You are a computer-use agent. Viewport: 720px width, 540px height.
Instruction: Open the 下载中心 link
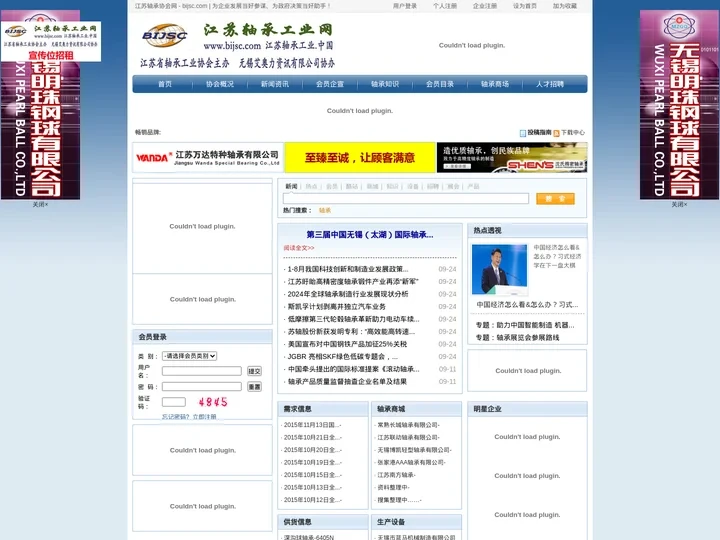click(573, 132)
